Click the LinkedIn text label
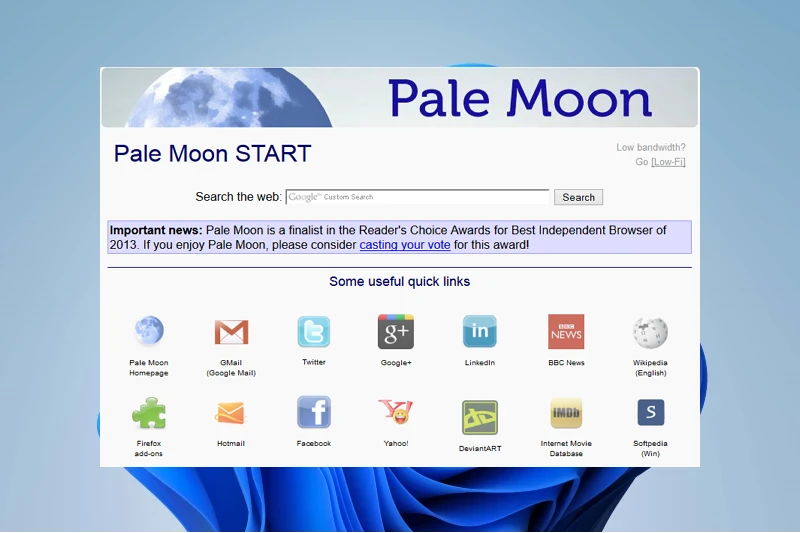Viewport: 800px width, 533px height. [x=480, y=363]
